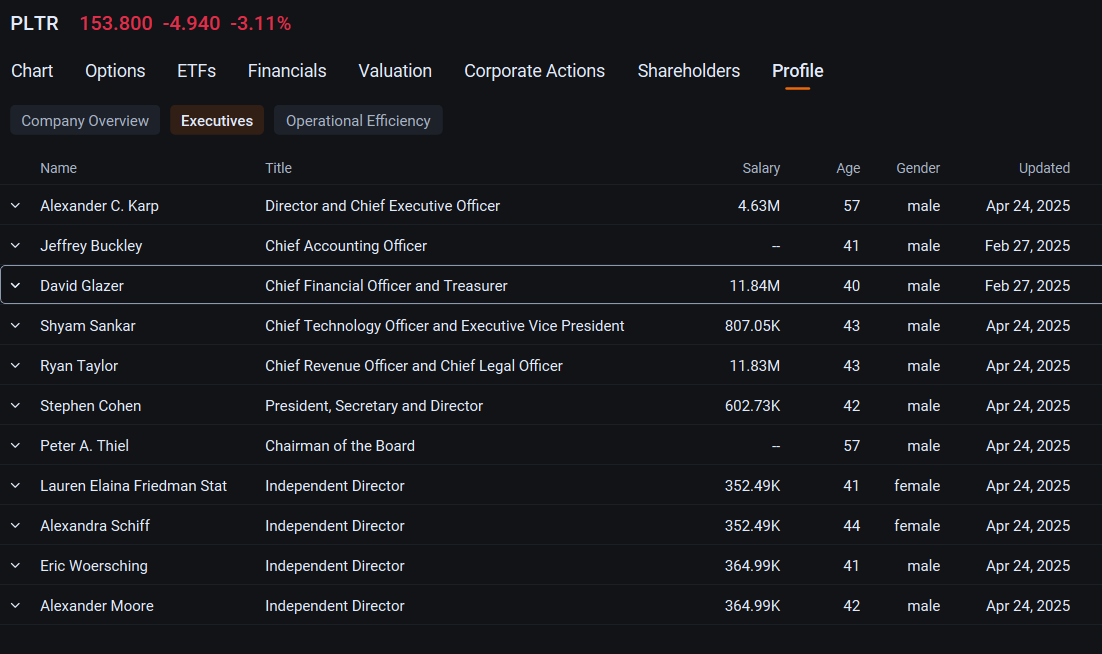1102x654 pixels.
Task: Open the Financials tab
Action: click(x=287, y=71)
